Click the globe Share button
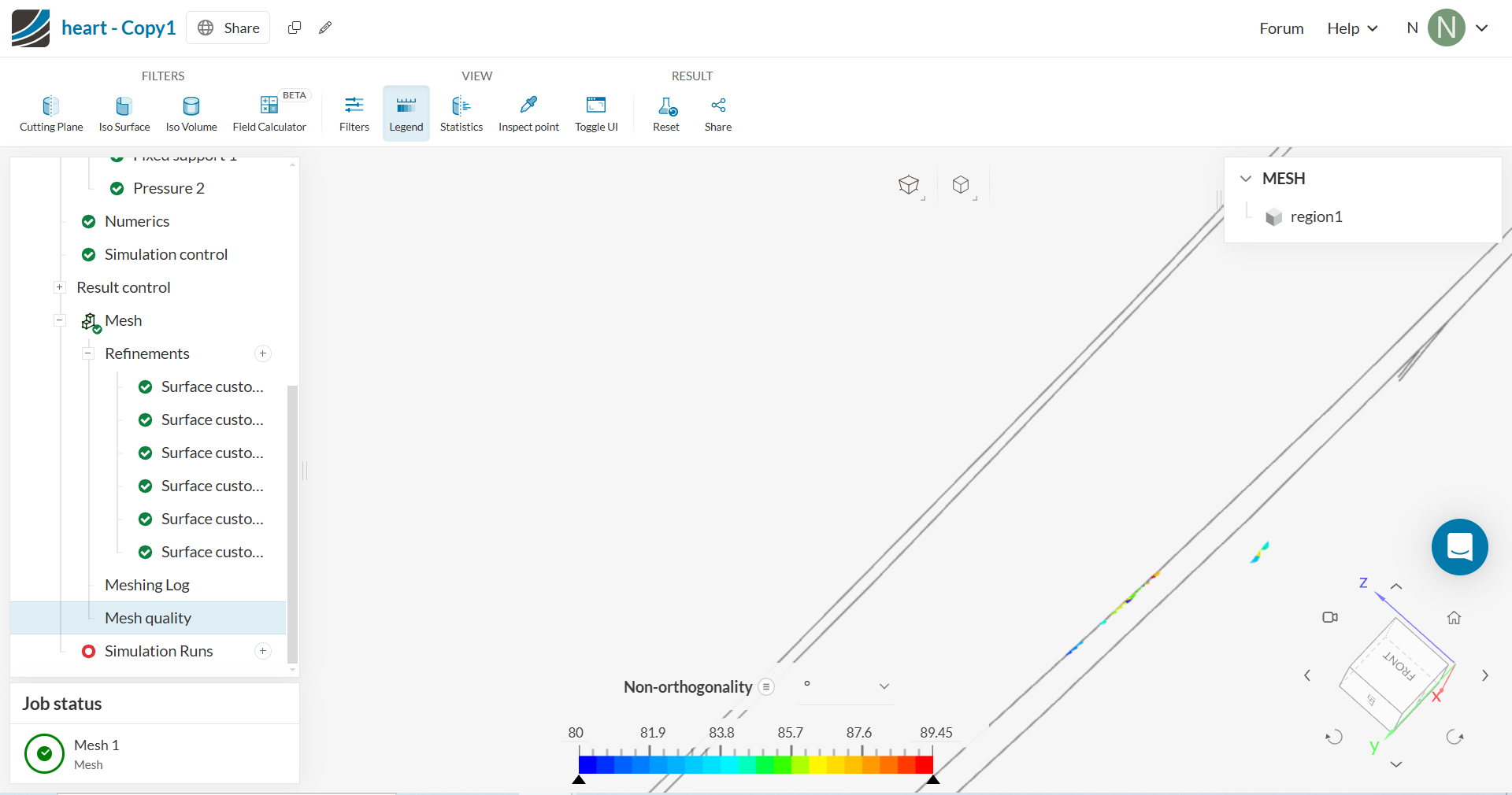This screenshot has height=795, width=1512. pos(228,28)
